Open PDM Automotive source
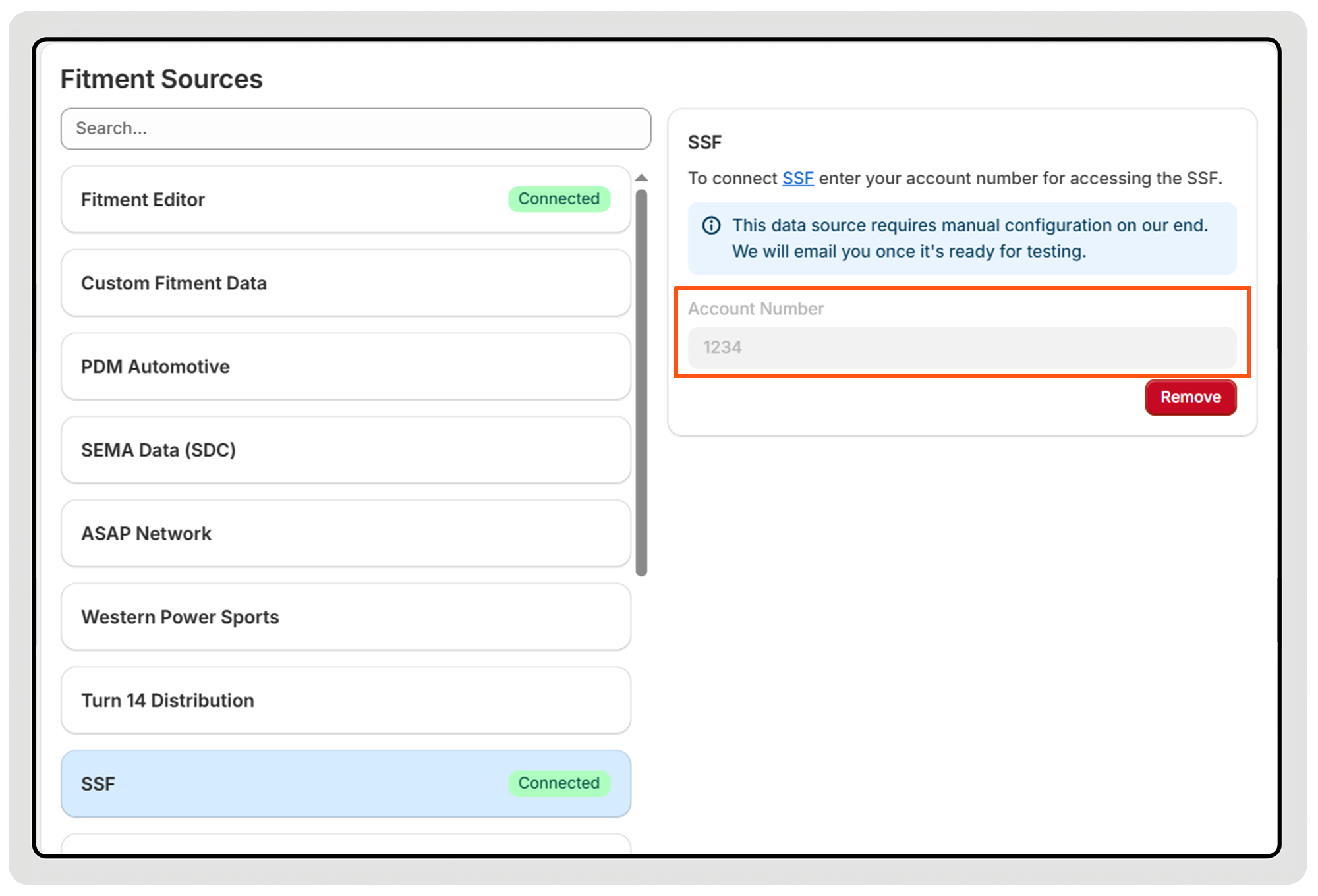Screen dimensions: 1318x896 pos(346,367)
